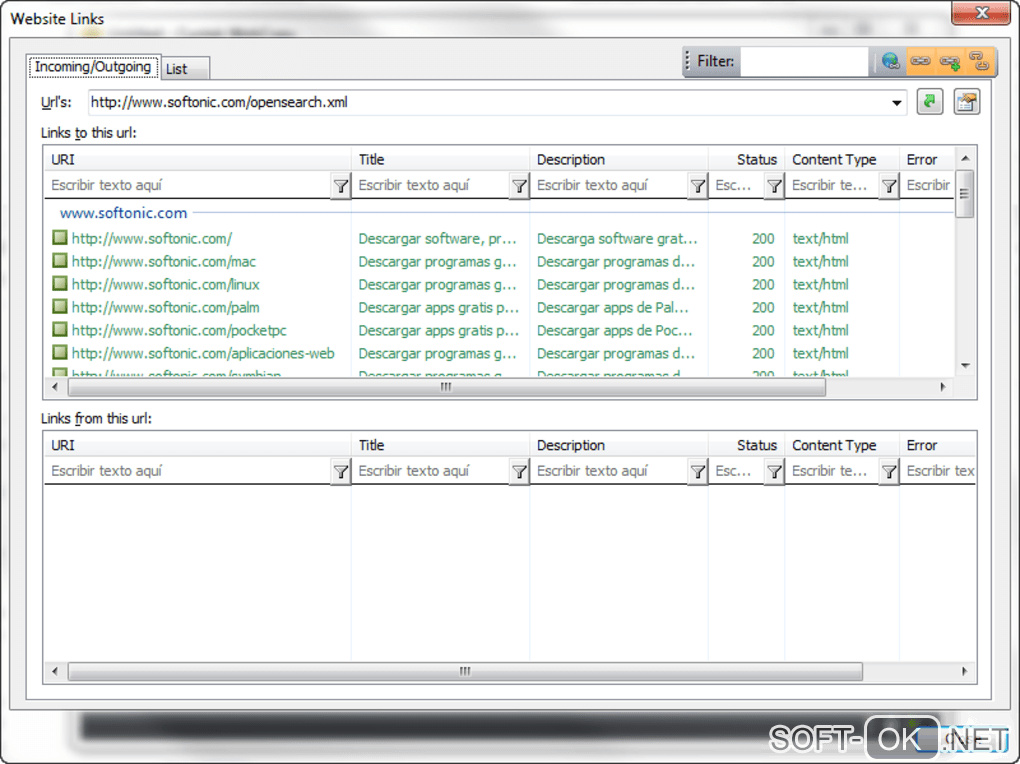Click green icon of softonic.com/mac row
1020x764 pixels.
click(x=60, y=260)
